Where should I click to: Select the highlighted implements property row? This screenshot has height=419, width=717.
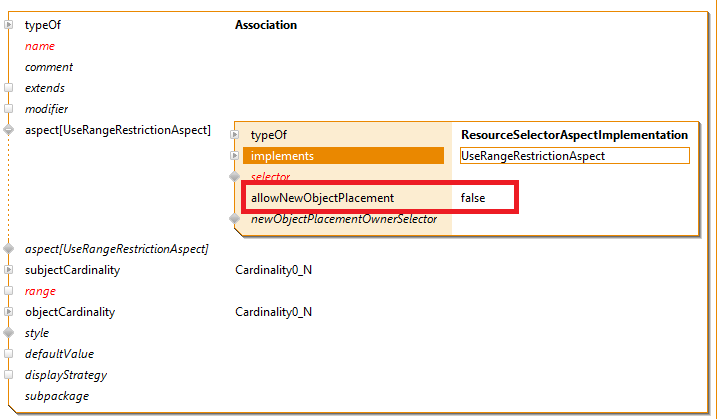344,156
